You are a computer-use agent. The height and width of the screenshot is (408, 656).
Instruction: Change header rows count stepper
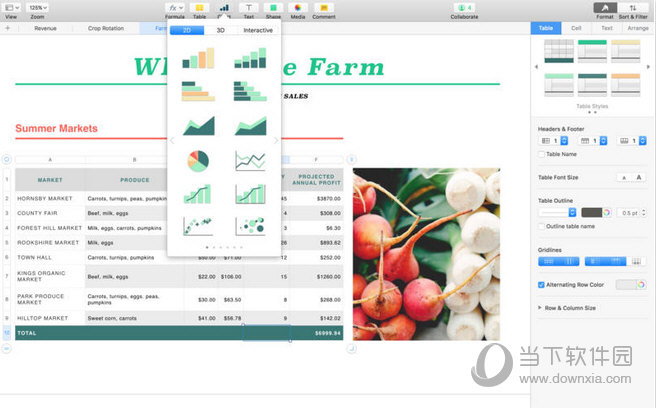603,141
